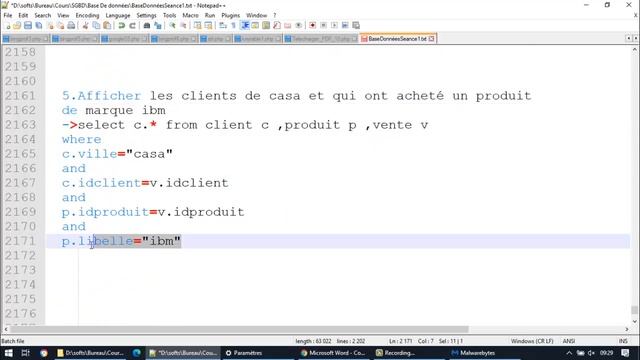Click 'Batch file' language in status bar
This screenshot has height=360, width=640.
coord(13,341)
